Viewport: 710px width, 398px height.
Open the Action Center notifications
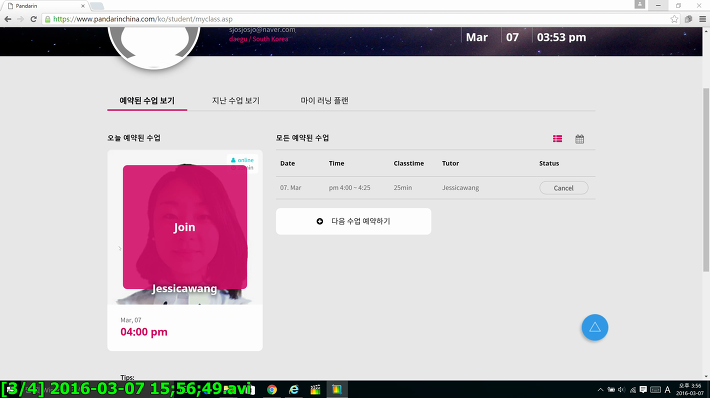tap(643, 389)
